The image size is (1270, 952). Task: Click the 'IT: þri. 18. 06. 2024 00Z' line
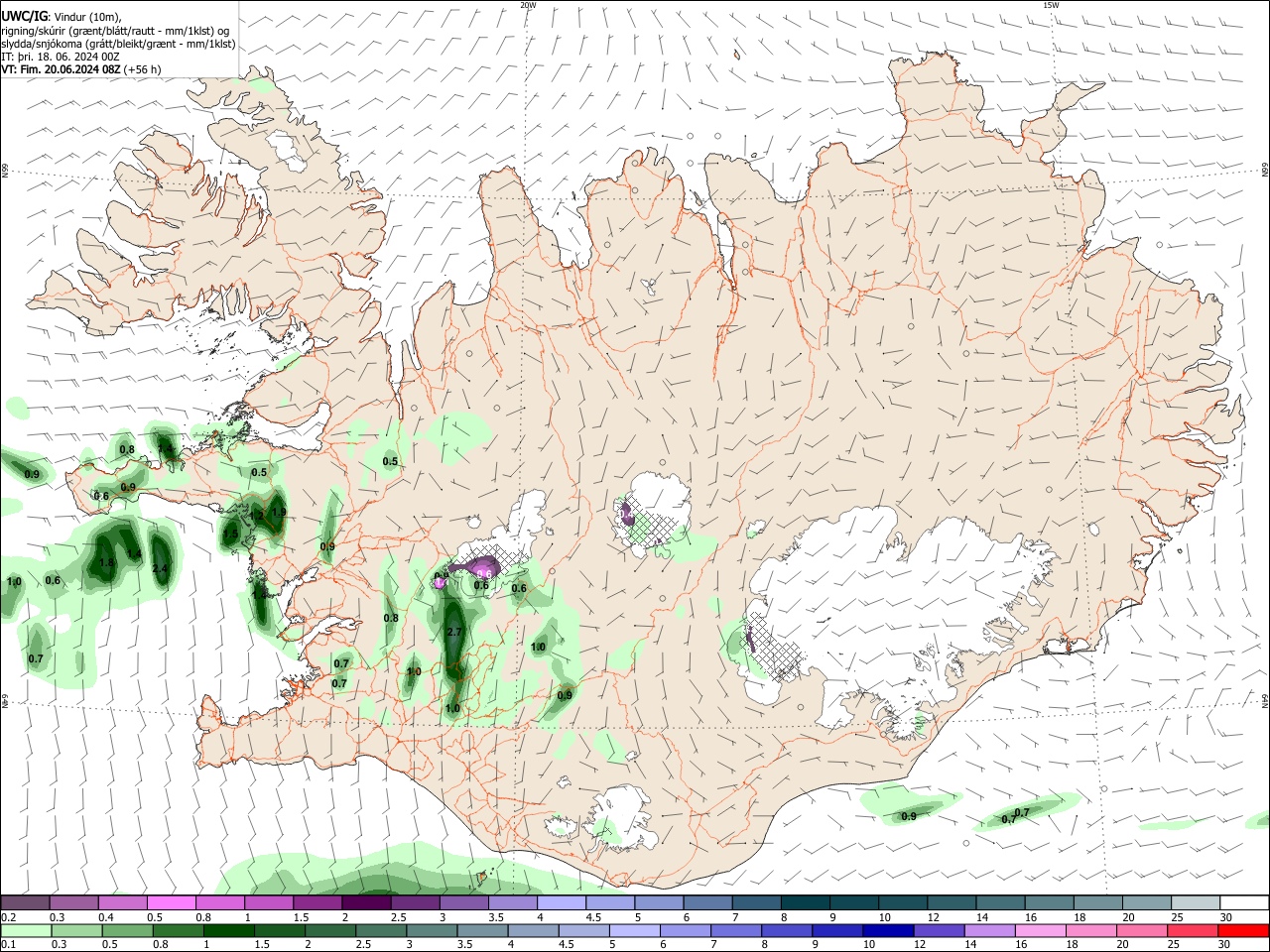click(x=61, y=57)
